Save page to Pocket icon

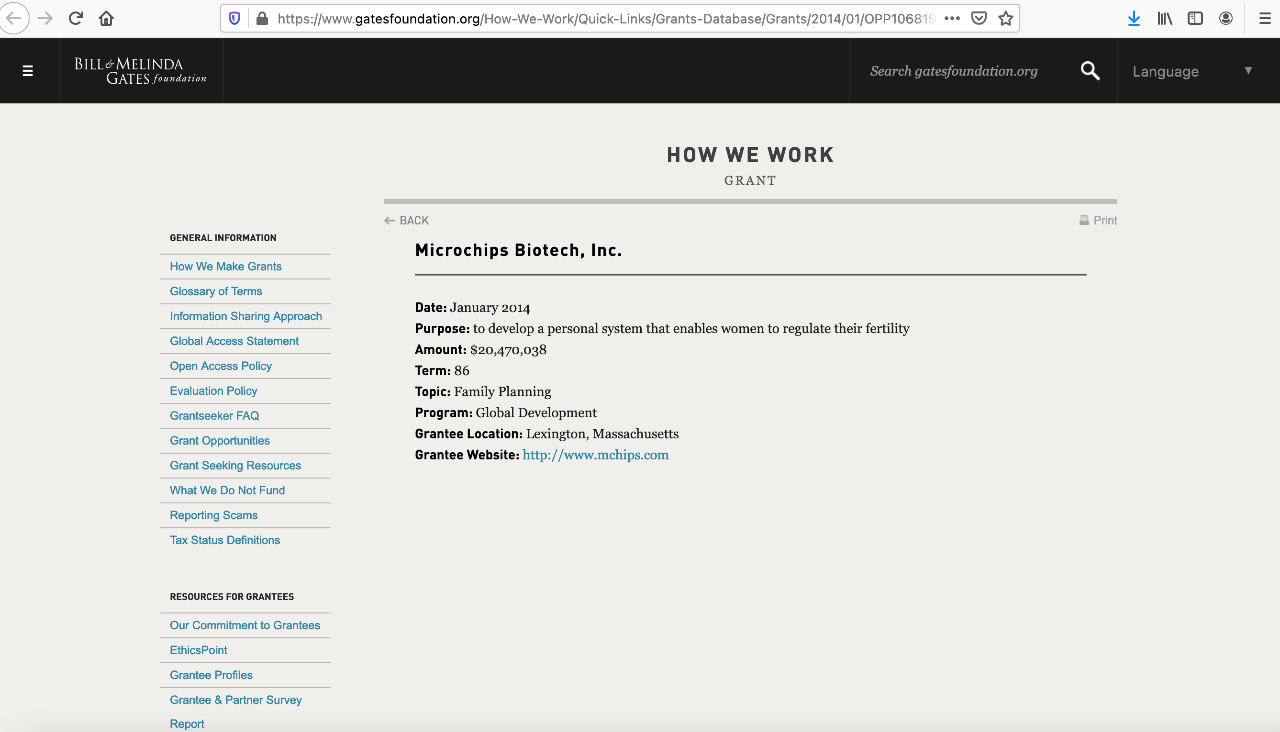tap(980, 18)
